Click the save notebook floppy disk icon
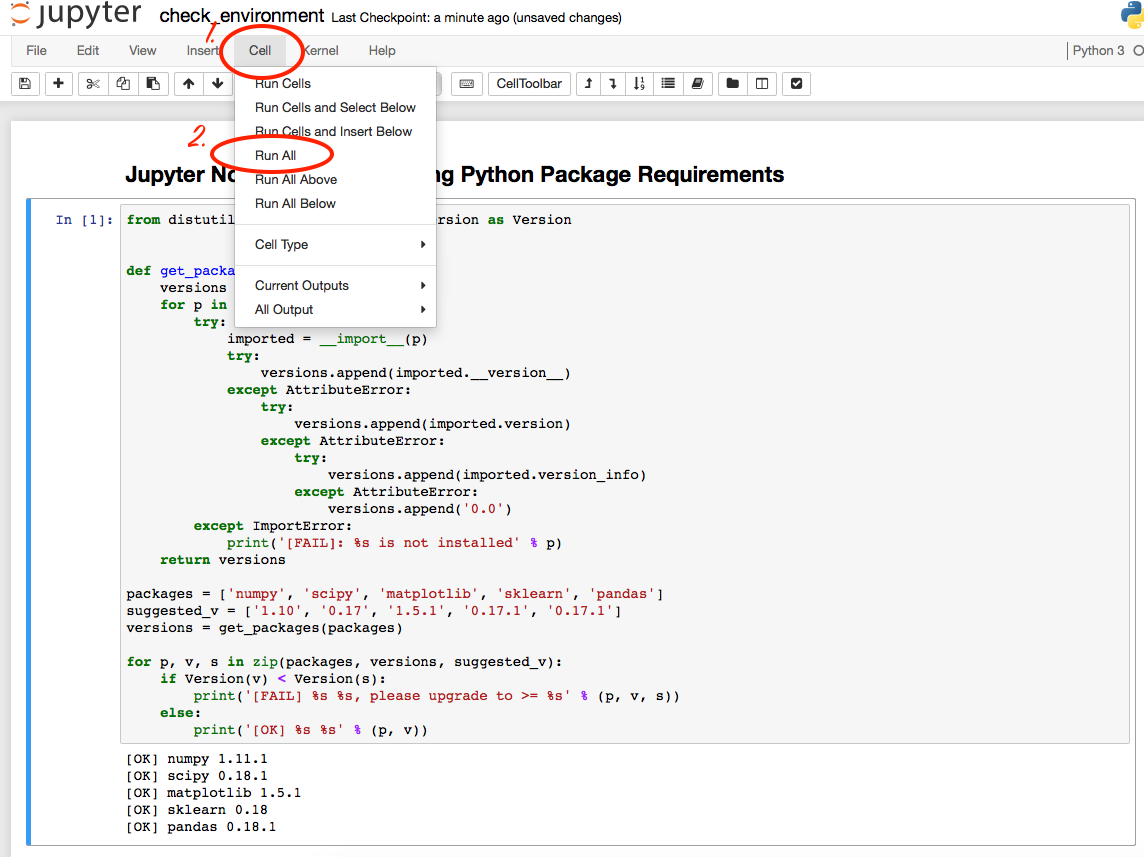Viewport: 1144px width, 857px height. coord(25,84)
